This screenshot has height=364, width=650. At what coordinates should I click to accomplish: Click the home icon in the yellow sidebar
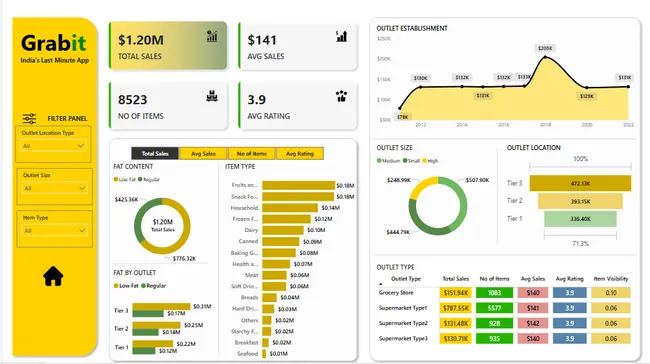(x=53, y=276)
